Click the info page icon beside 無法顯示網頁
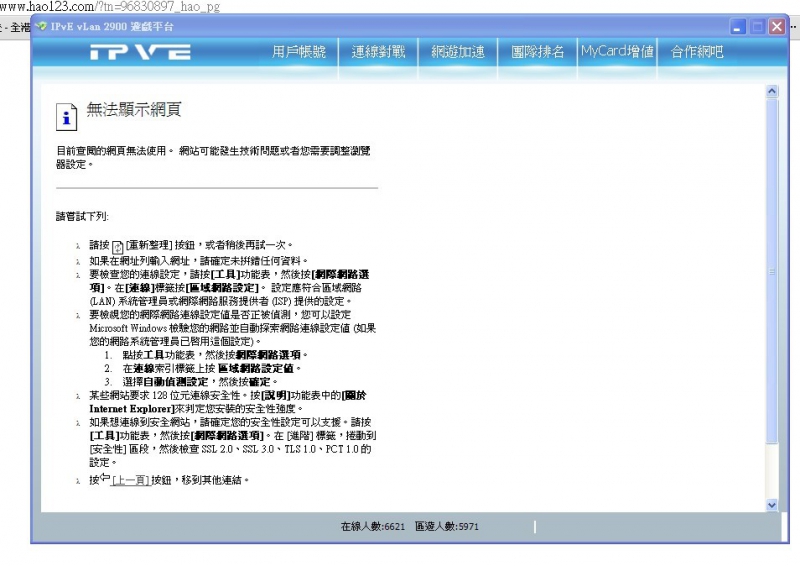 [x=66, y=117]
